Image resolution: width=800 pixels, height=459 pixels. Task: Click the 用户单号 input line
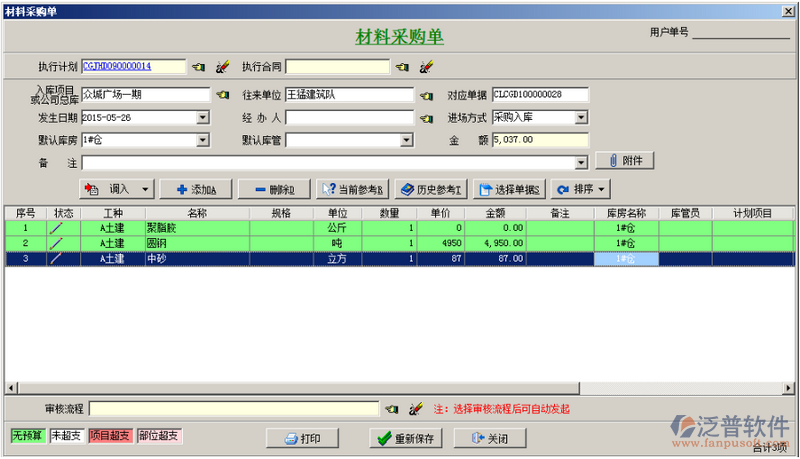[741, 33]
